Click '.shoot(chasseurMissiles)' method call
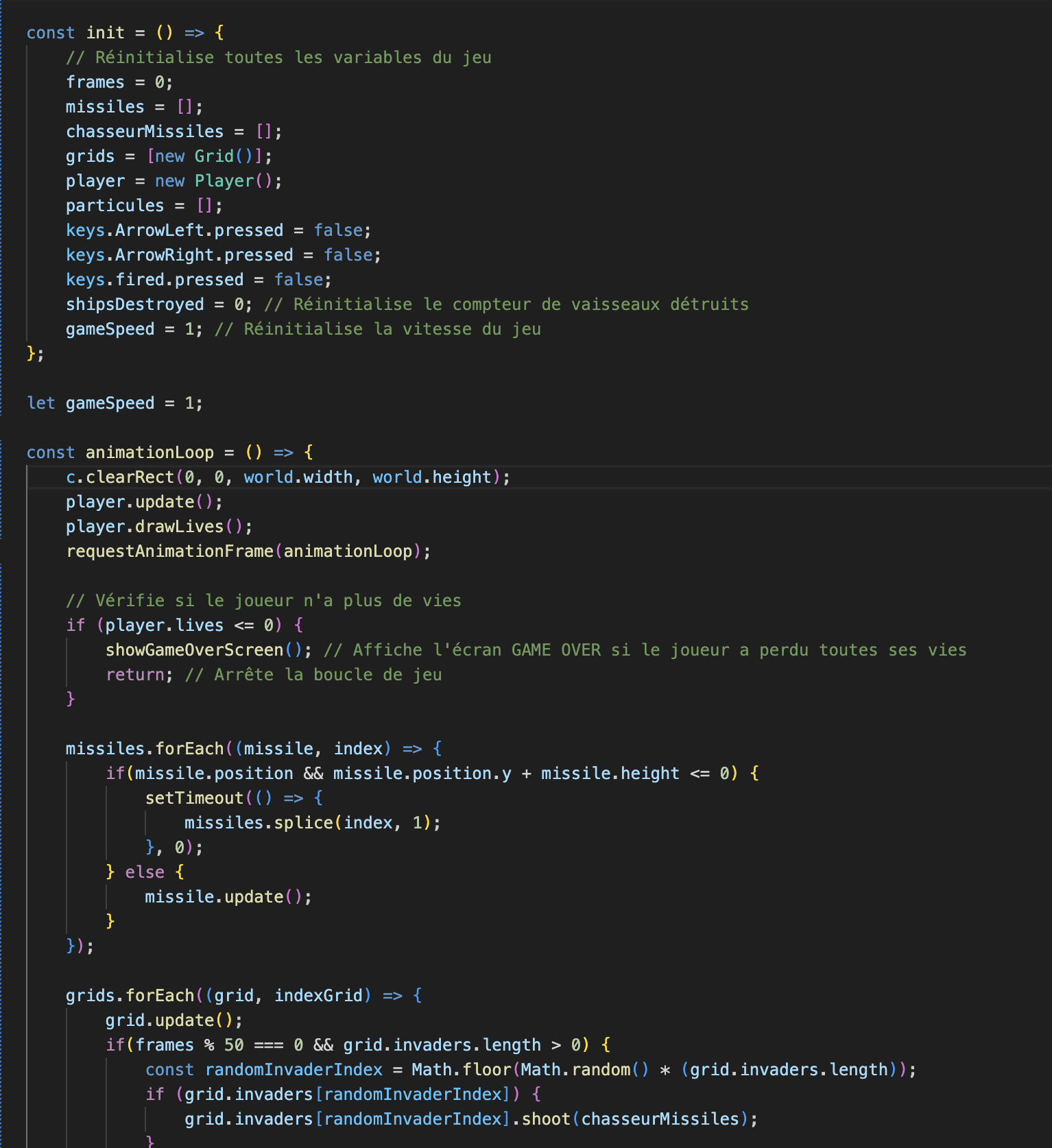Screen dimensions: 1052x1148 pyautogui.click(x=631, y=1119)
